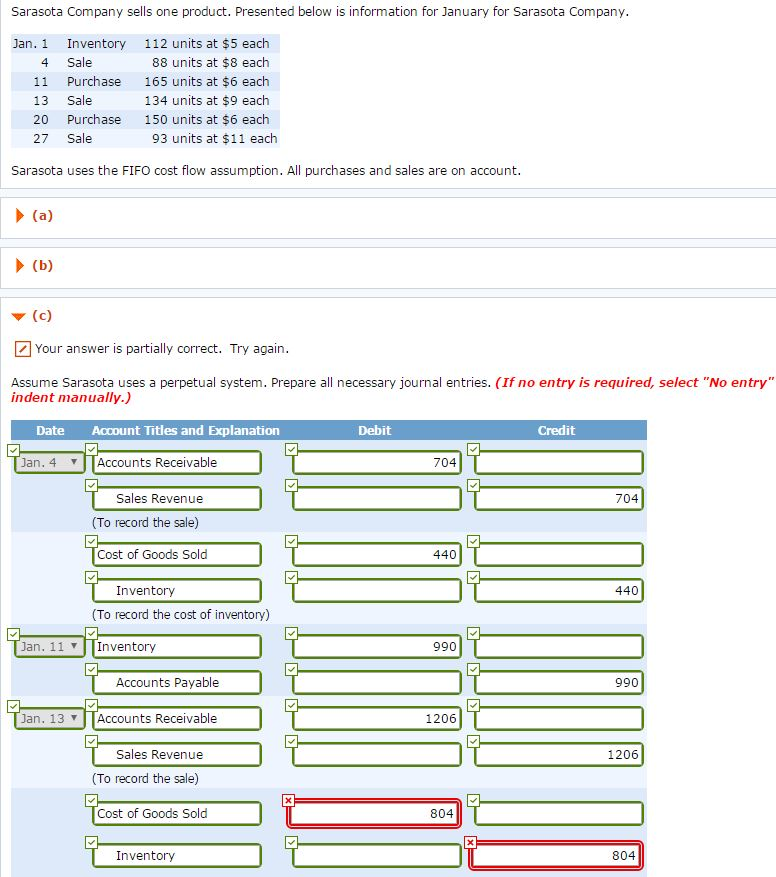Image resolution: width=776 pixels, height=877 pixels.
Task: Click the green check icon on Accounts Payable field
Action: 91,669
